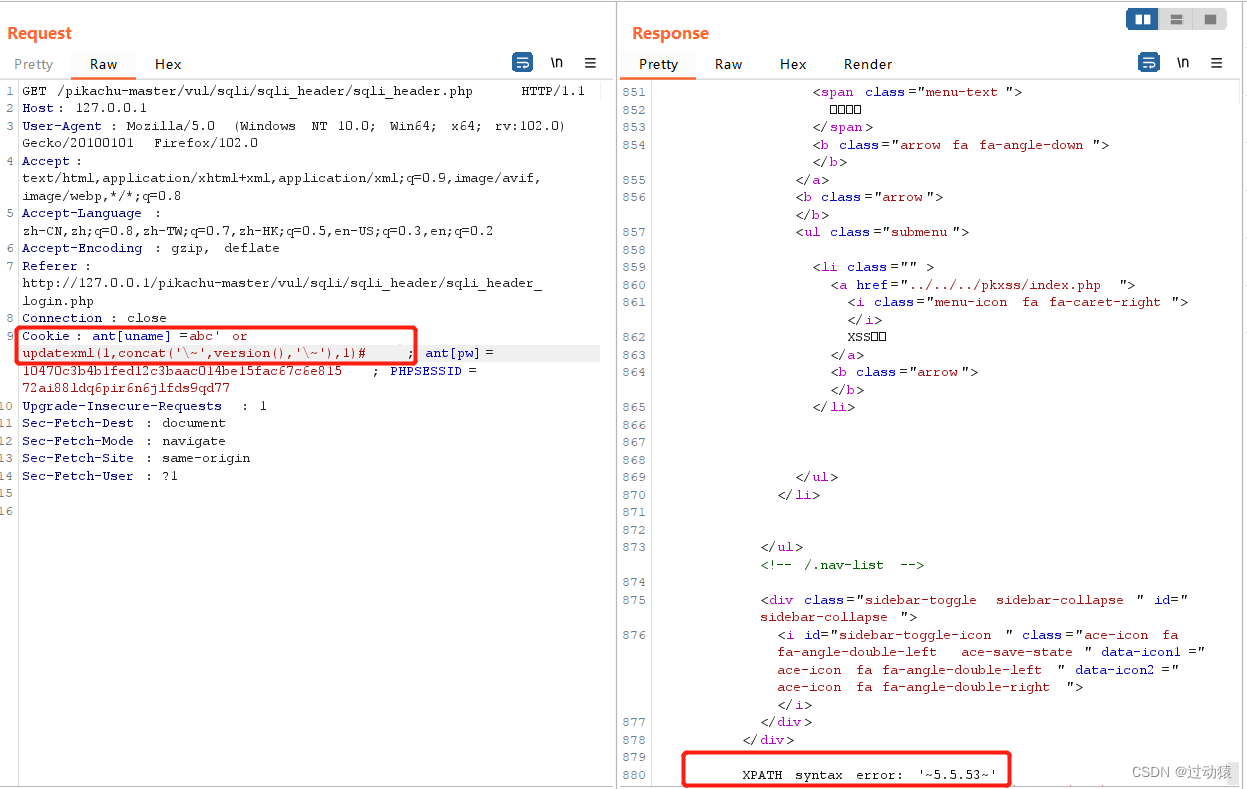The width and height of the screenshot is (1247, 789).
Task: Click the span class menu-text line
Action: tap(918, 92)
